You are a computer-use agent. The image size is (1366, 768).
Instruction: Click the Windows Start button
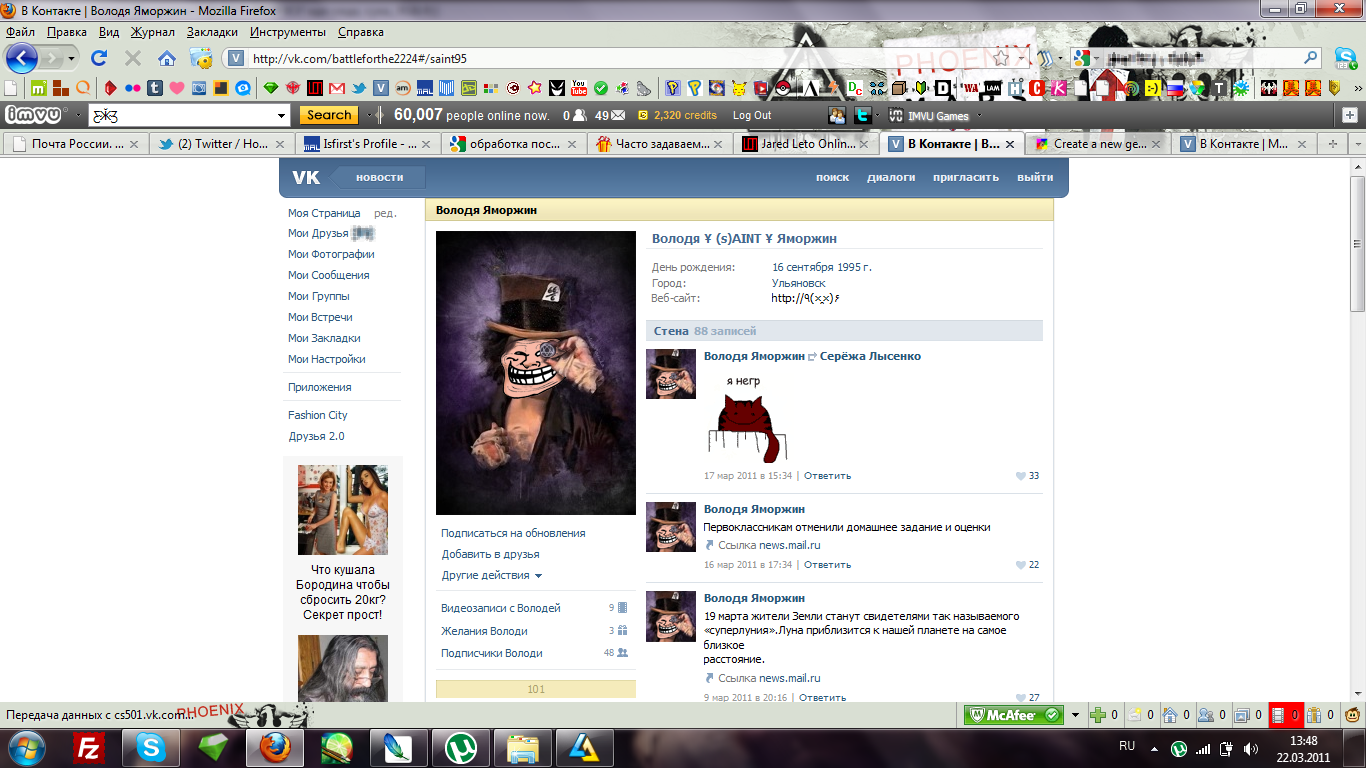coord(25,747)
